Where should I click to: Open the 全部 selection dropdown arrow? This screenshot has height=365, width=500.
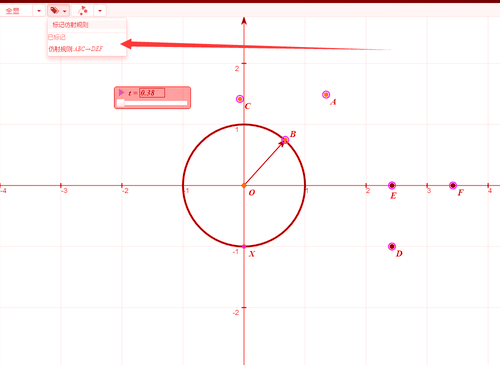[39, 11]
